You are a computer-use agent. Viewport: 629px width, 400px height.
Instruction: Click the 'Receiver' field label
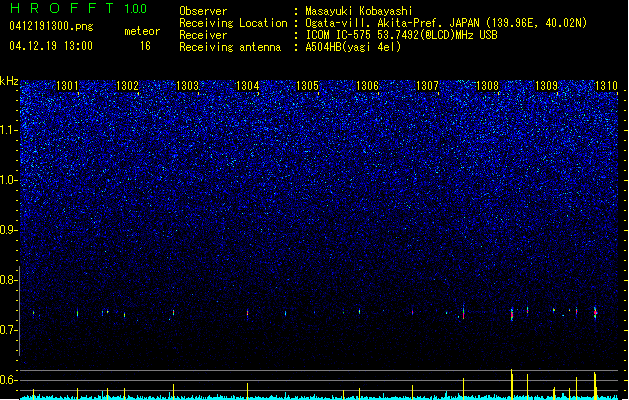pos(203,35)
